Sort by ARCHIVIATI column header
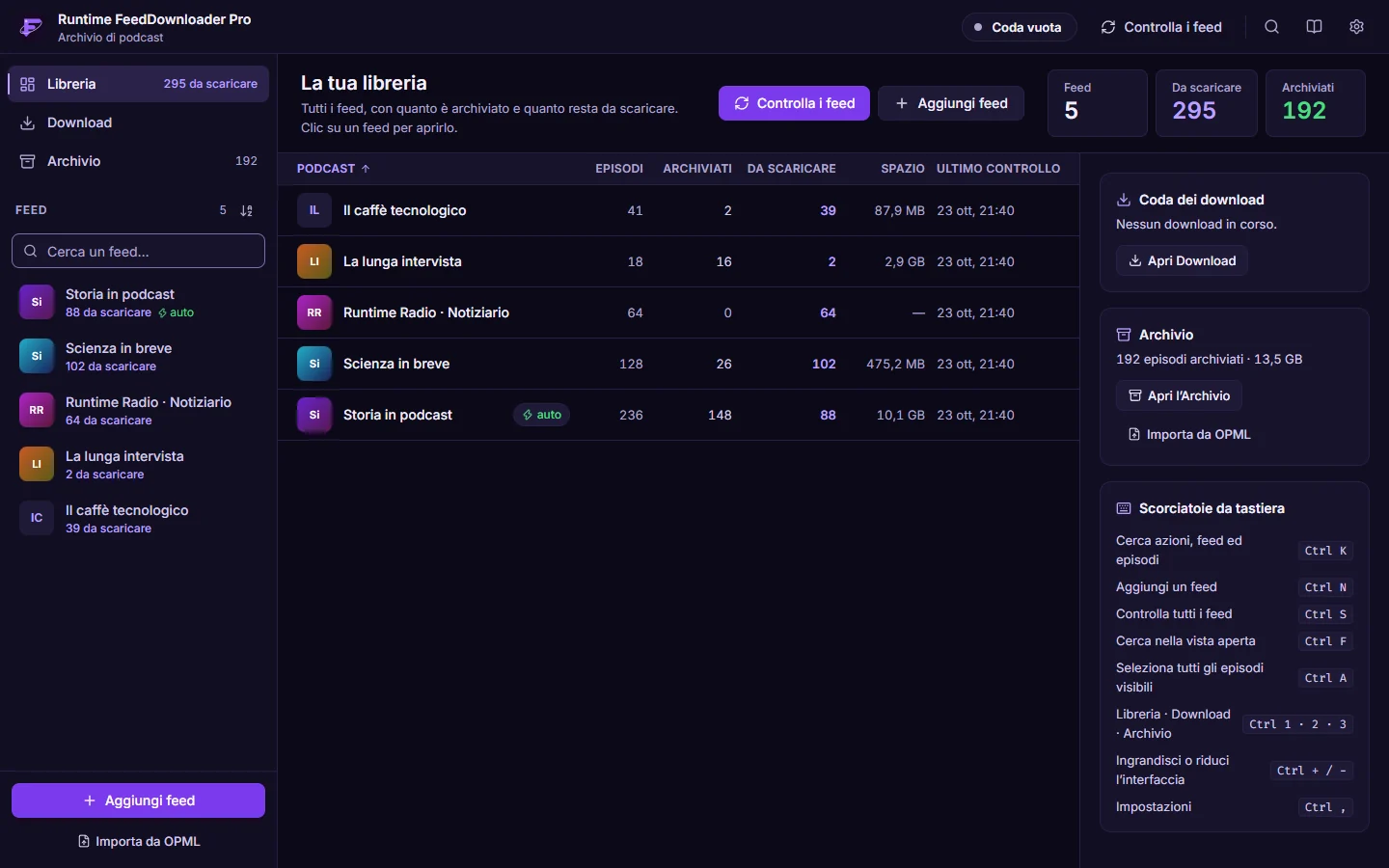The width and height of the screenshot is (1389, 868). point(697,169)
